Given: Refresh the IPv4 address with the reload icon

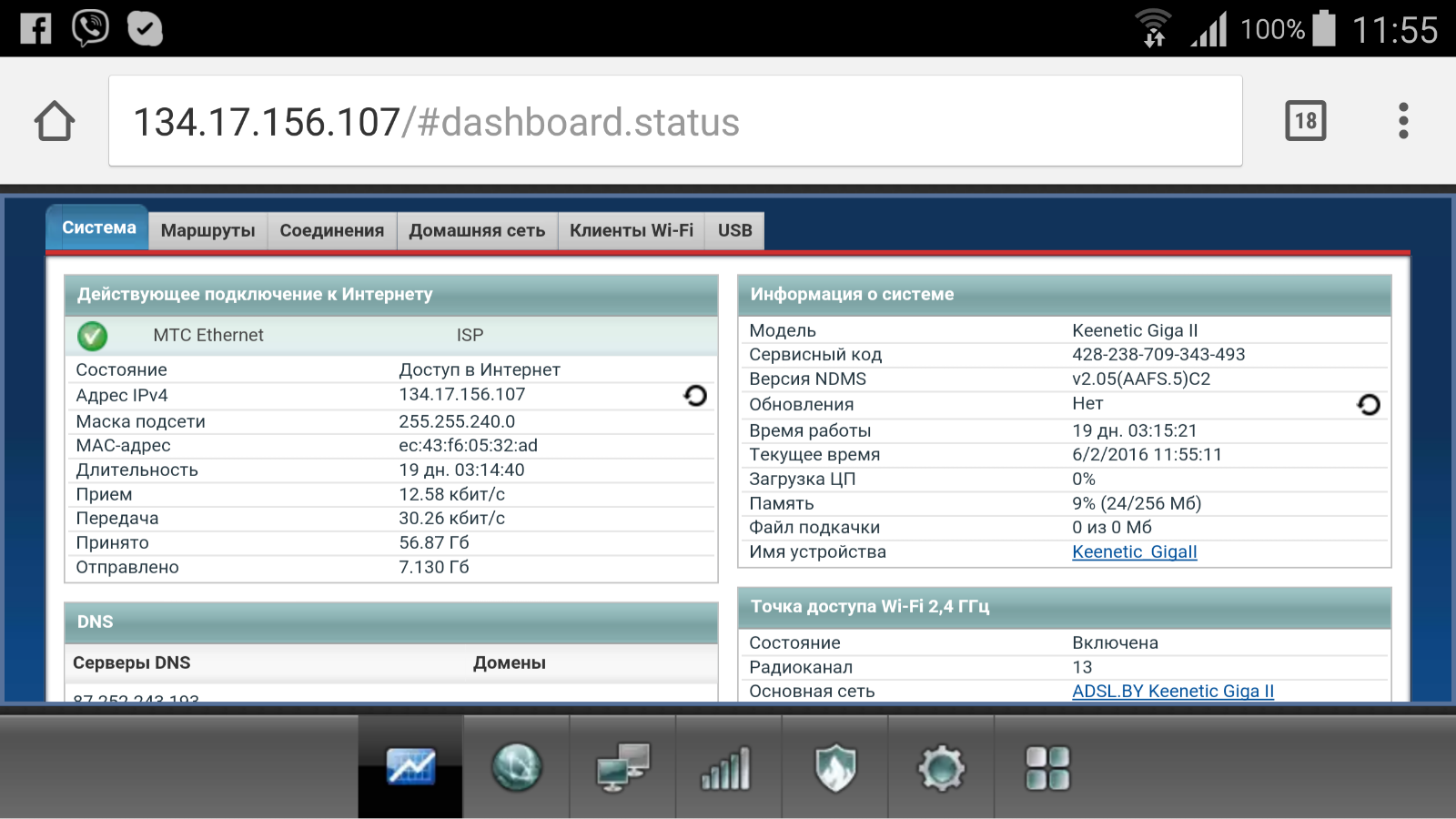Looking at the screenshot, I should click(x=695, y=396).
